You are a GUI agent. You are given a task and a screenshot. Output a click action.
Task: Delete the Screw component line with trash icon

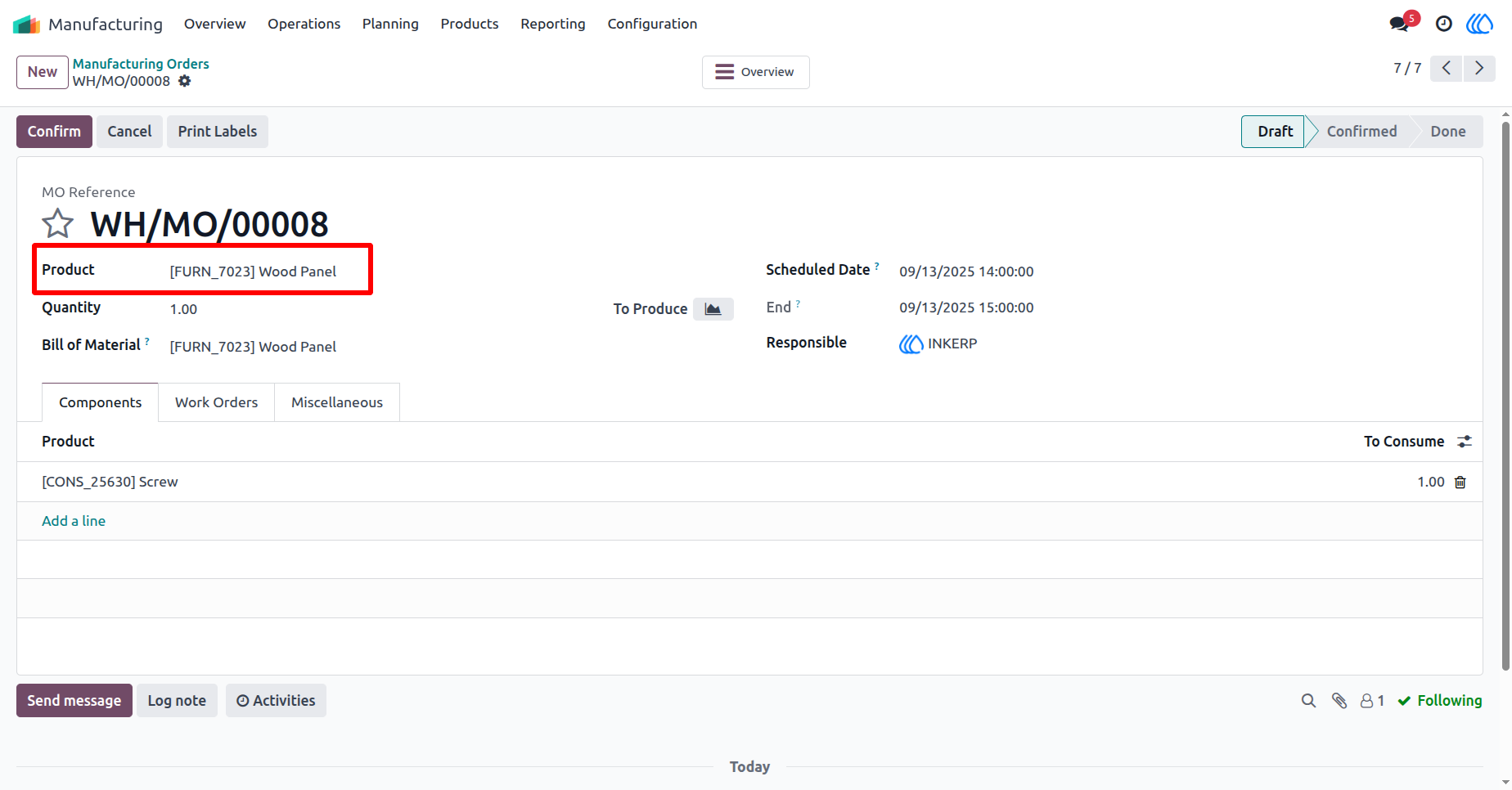pyautogui.click(x=1460, y=483)
